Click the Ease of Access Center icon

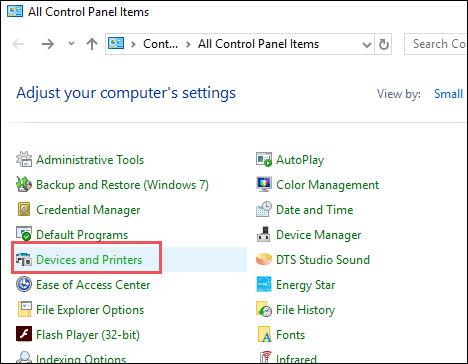click(24, 284)
